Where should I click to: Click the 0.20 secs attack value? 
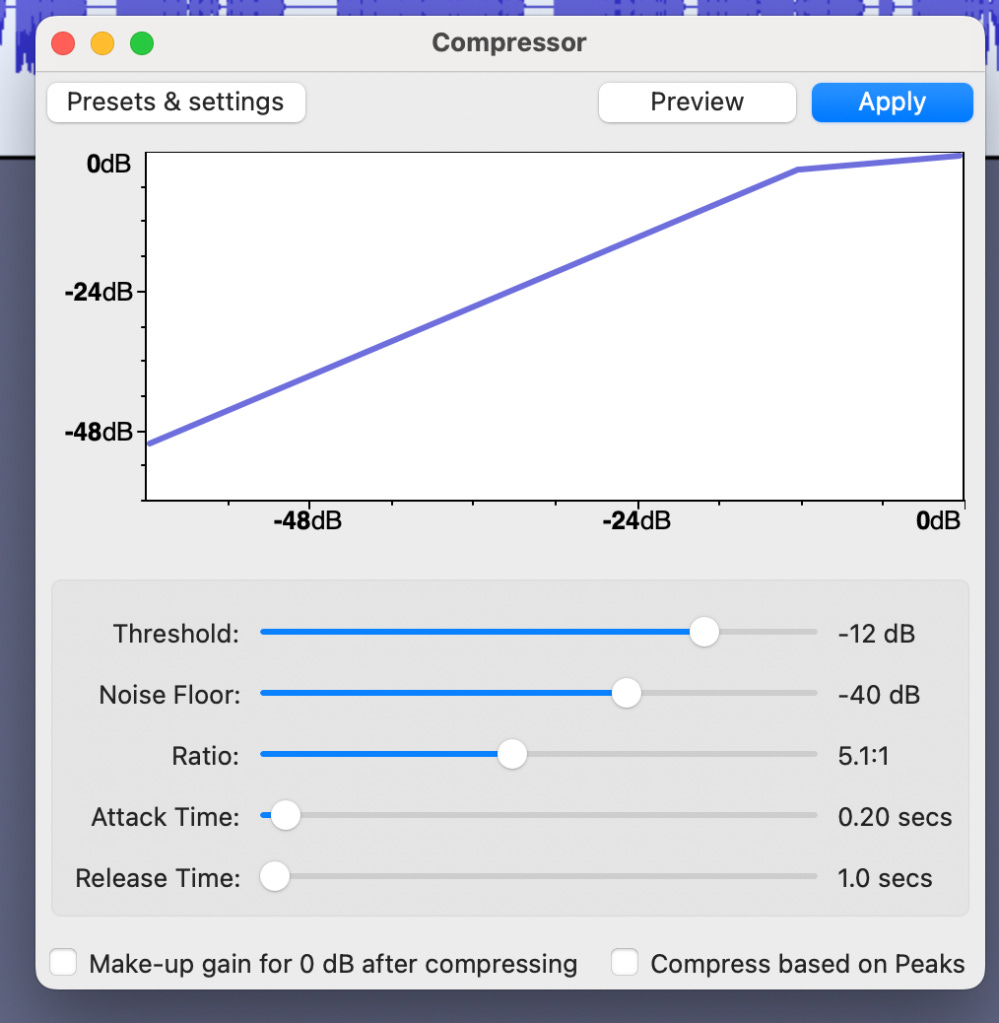tap(895, 817)
